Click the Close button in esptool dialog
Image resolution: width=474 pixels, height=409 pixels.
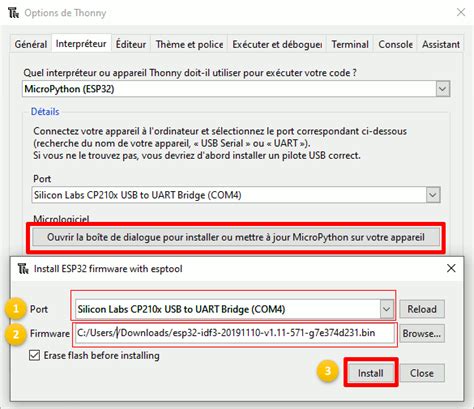tap(422, 373)
